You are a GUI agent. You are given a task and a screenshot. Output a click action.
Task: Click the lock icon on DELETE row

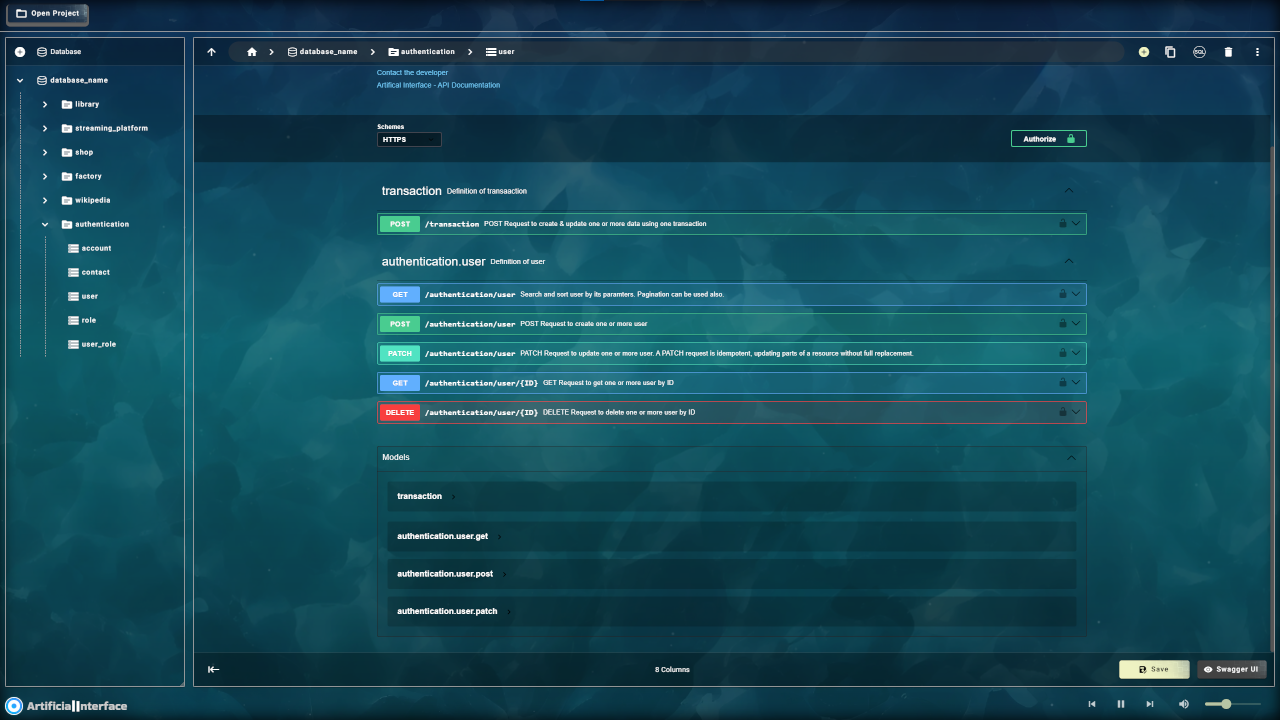coord(1062,412)
